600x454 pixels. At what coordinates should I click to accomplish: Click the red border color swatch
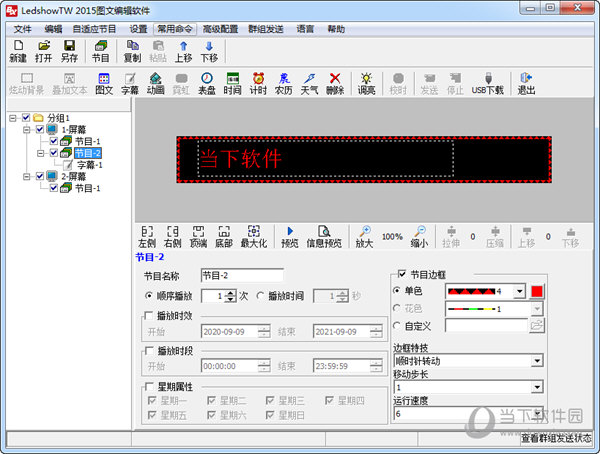click(536, 291)
